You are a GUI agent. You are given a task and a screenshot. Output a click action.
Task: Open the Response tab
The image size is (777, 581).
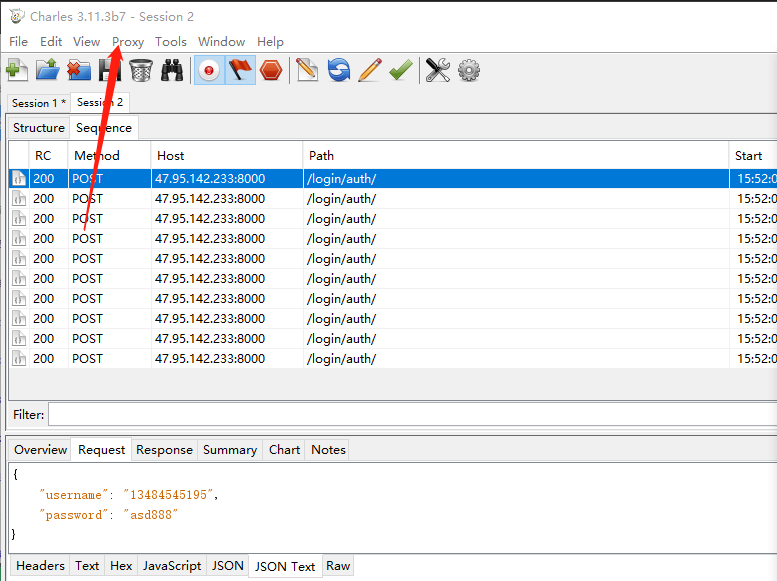(164, 450)
